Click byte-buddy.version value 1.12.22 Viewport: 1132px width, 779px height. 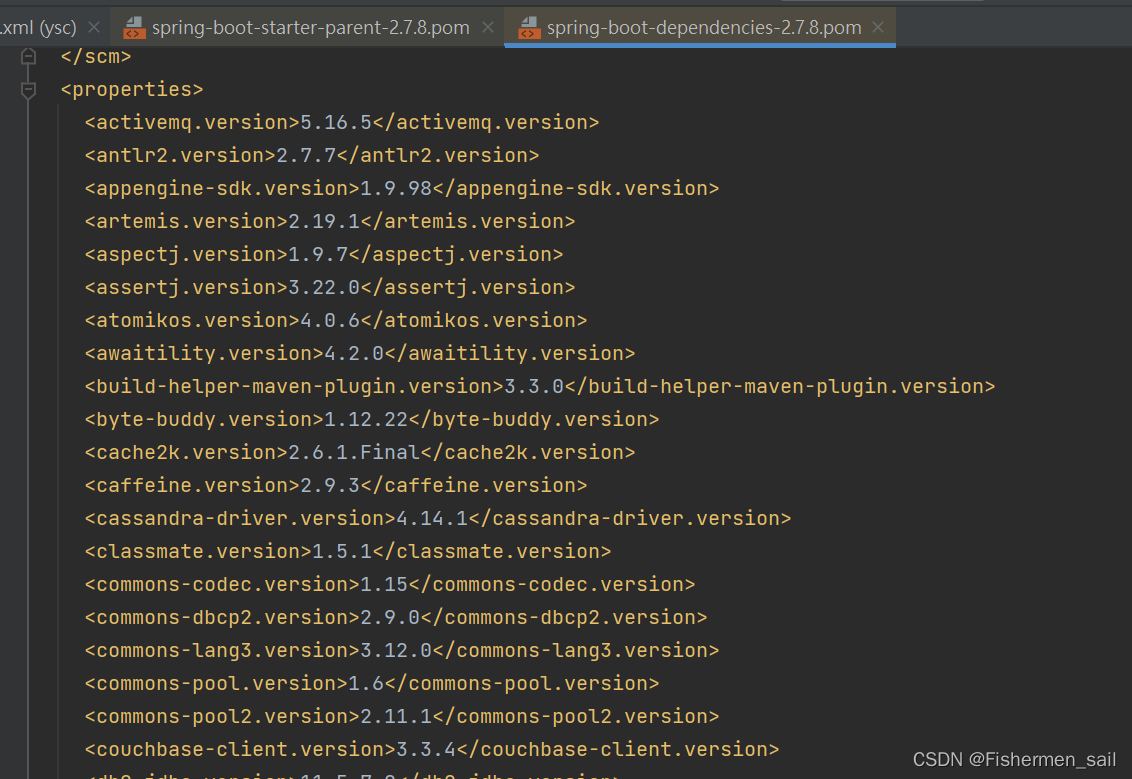(x=366, y=419)
